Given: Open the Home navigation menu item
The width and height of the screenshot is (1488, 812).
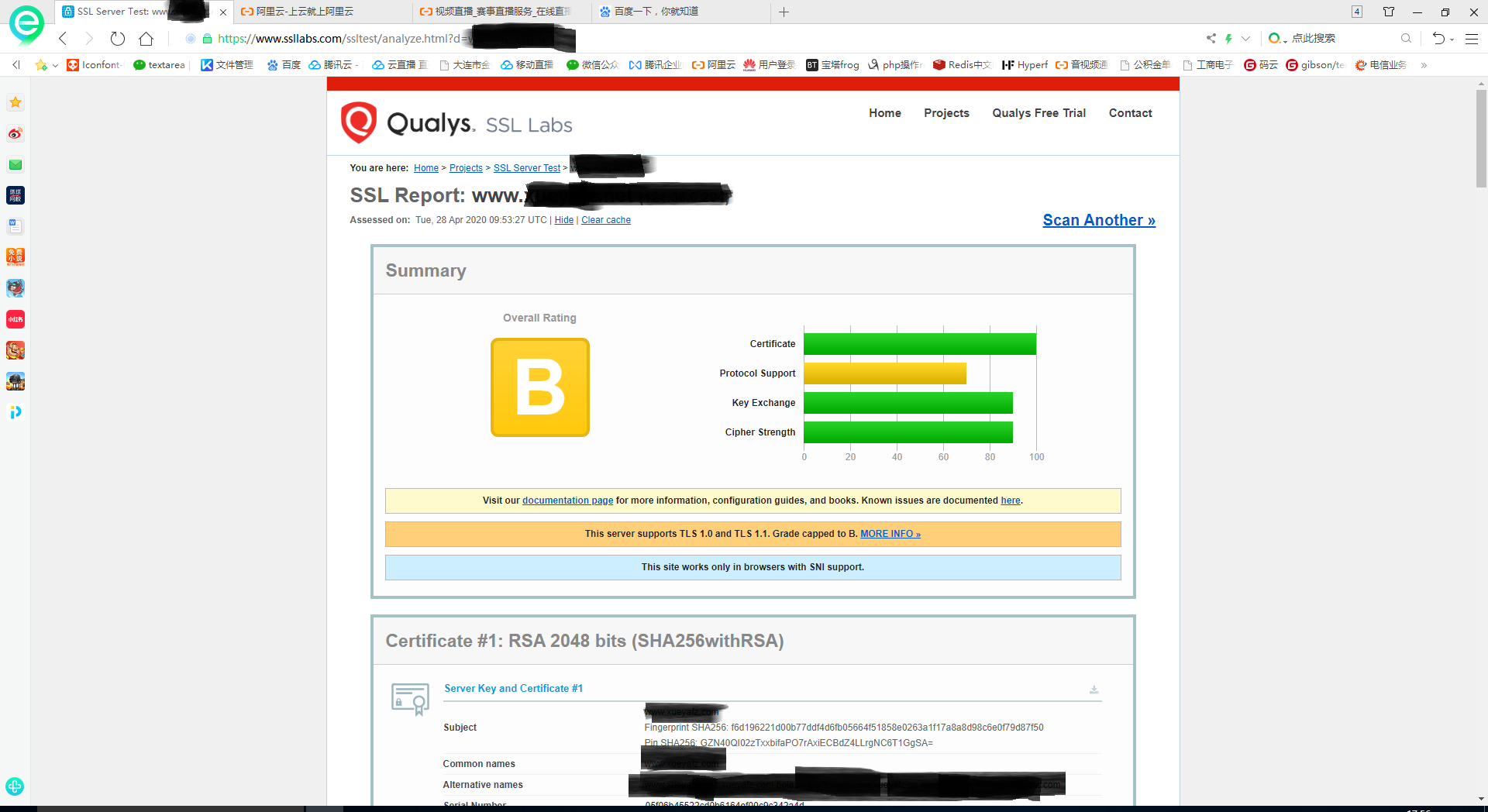Looking at the screenshot, I should pyautogui.click(x=884, y=113).
